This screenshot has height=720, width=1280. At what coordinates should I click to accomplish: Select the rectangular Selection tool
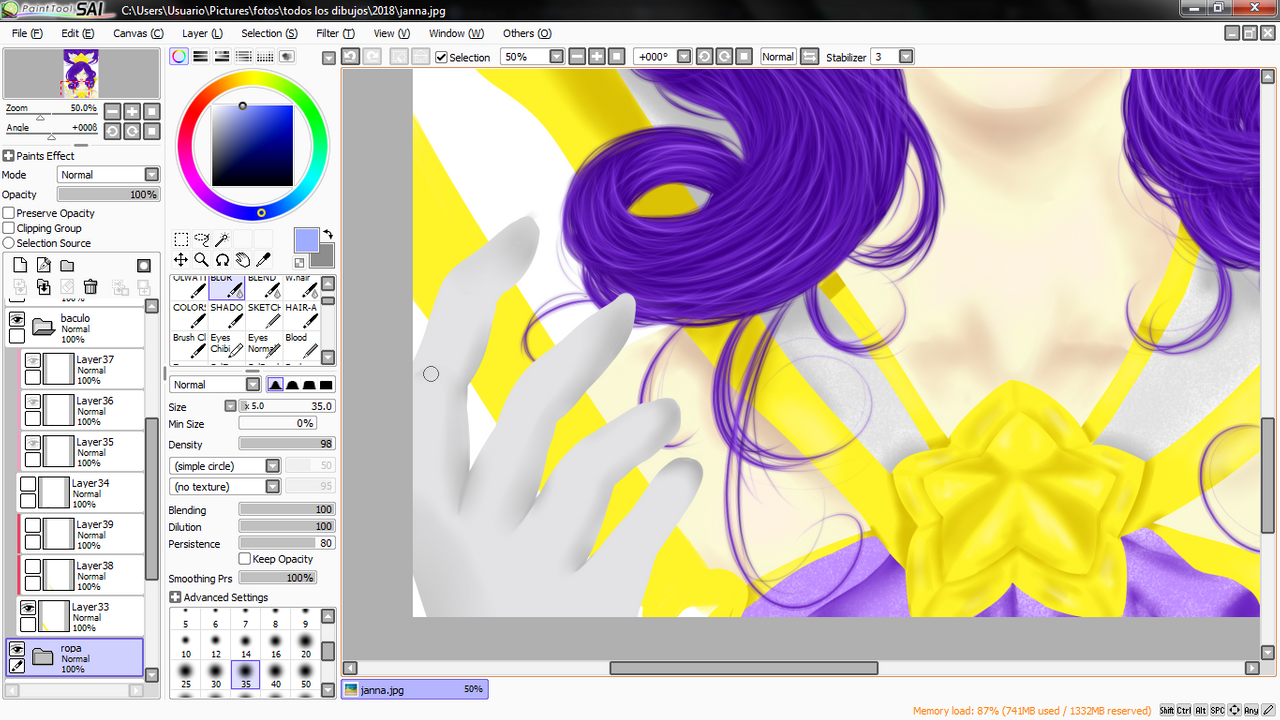coord(181,239)
